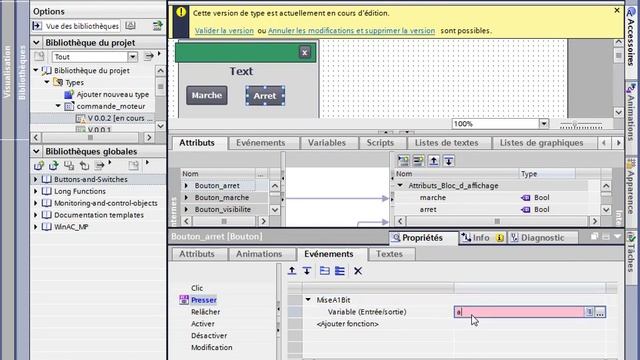This screenshot has width=640, height=360.
Task: Open the Tout filter dropdown
Action: coord(132,57)
